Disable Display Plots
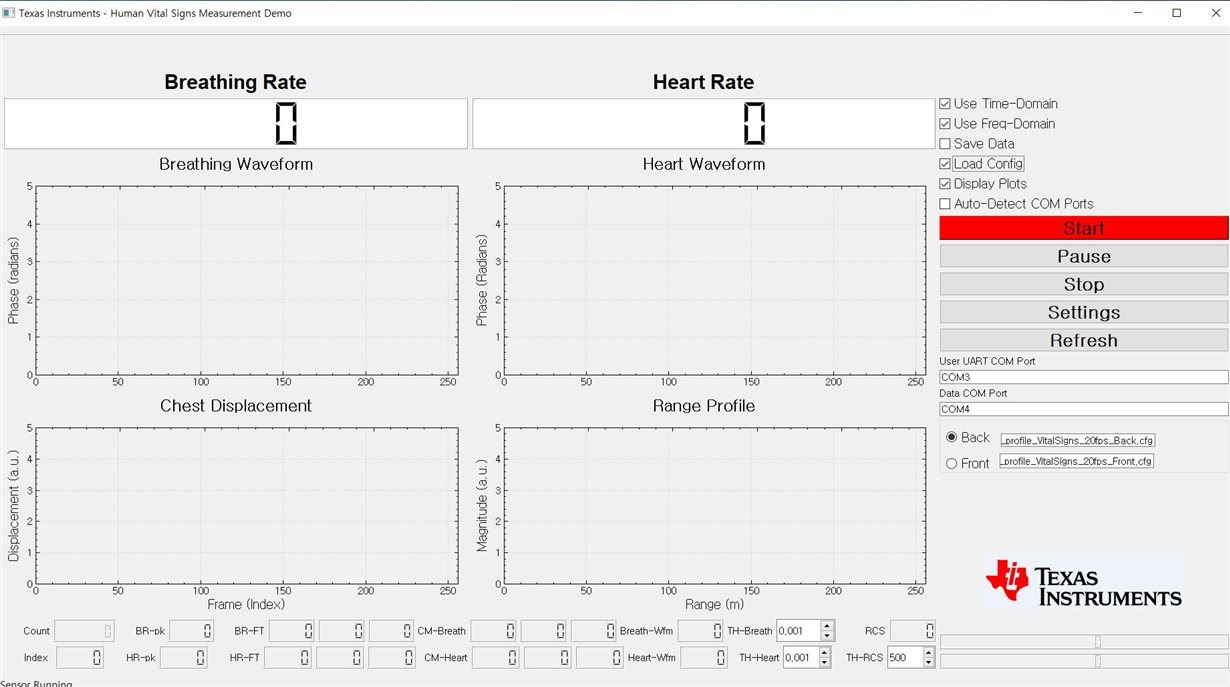The image size is (1230, 687). tap(945, 184)
